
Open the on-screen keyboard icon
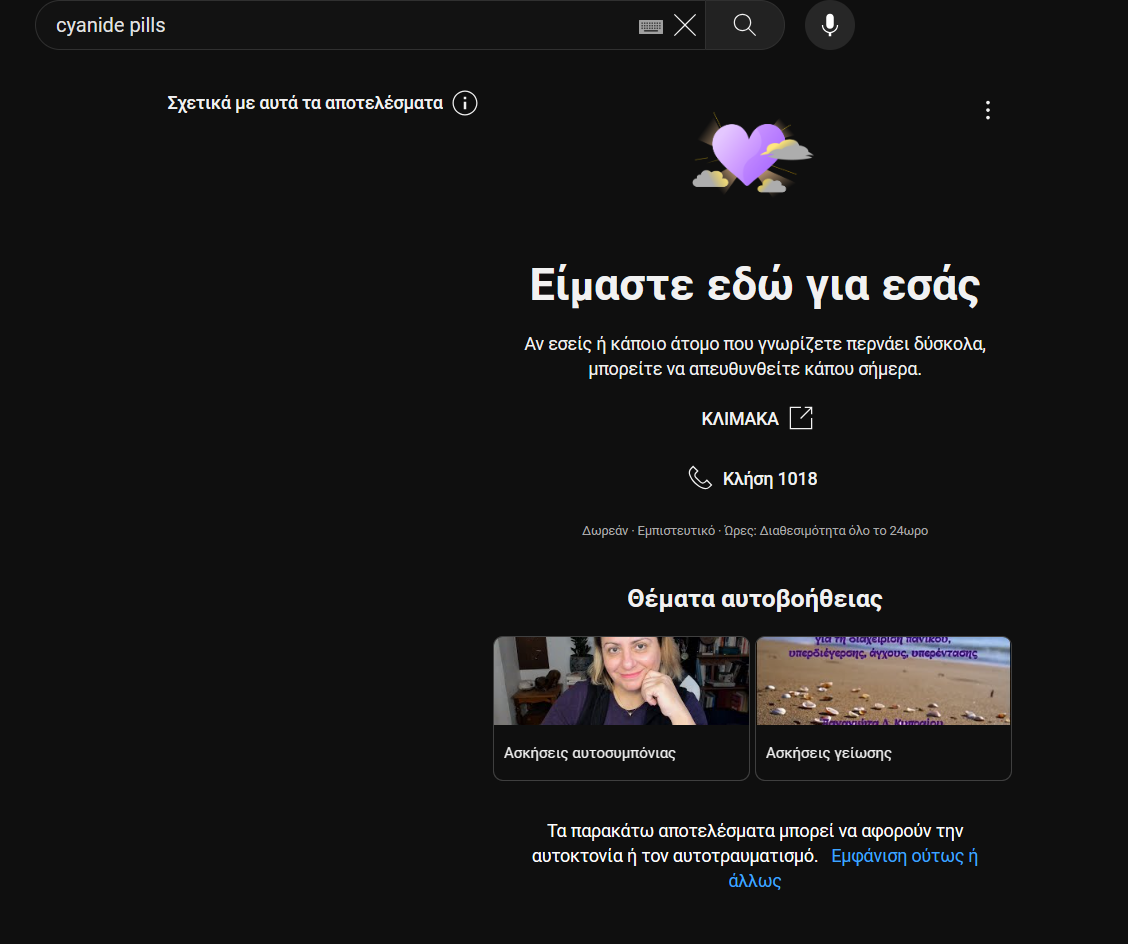tap(650, 27)
